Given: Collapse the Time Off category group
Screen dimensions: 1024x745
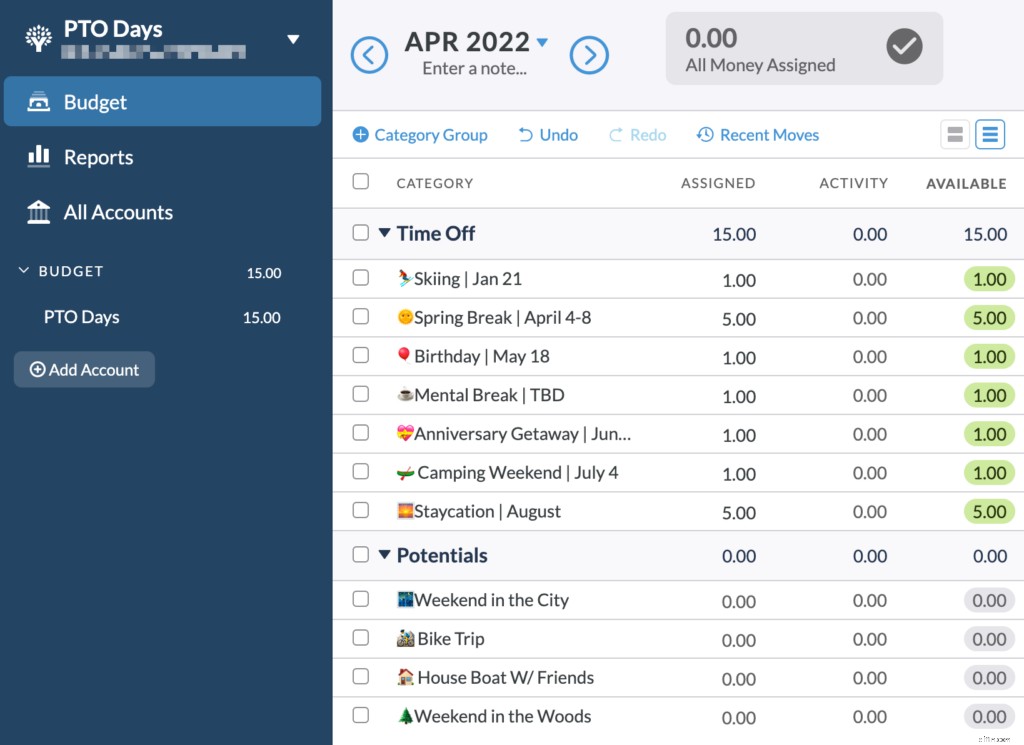Looking at the screenshot, I should tap(384, 233).
